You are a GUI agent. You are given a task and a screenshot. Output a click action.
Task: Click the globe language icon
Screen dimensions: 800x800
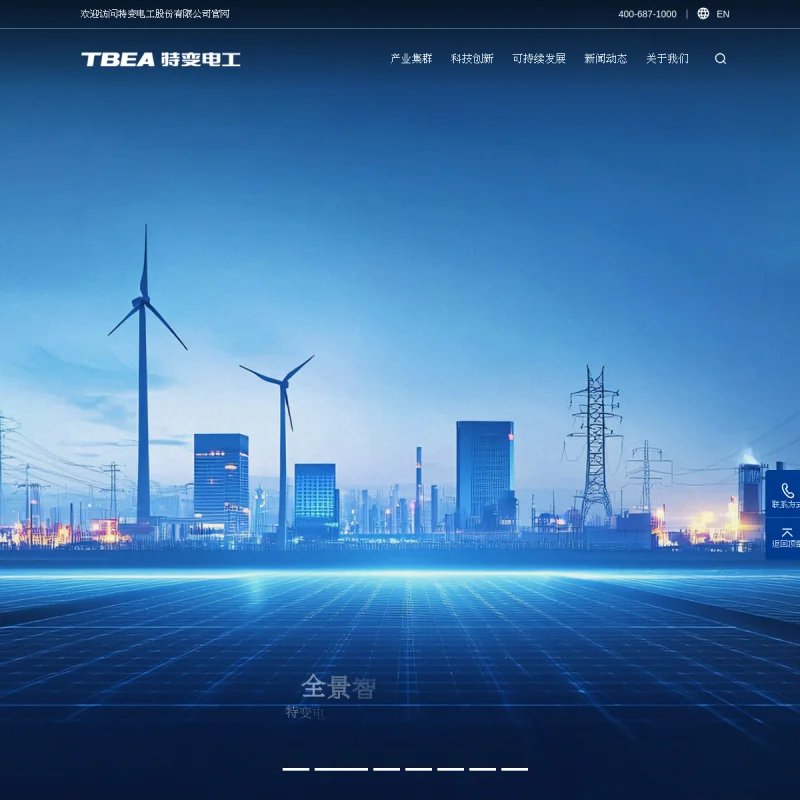coord(703,14)
